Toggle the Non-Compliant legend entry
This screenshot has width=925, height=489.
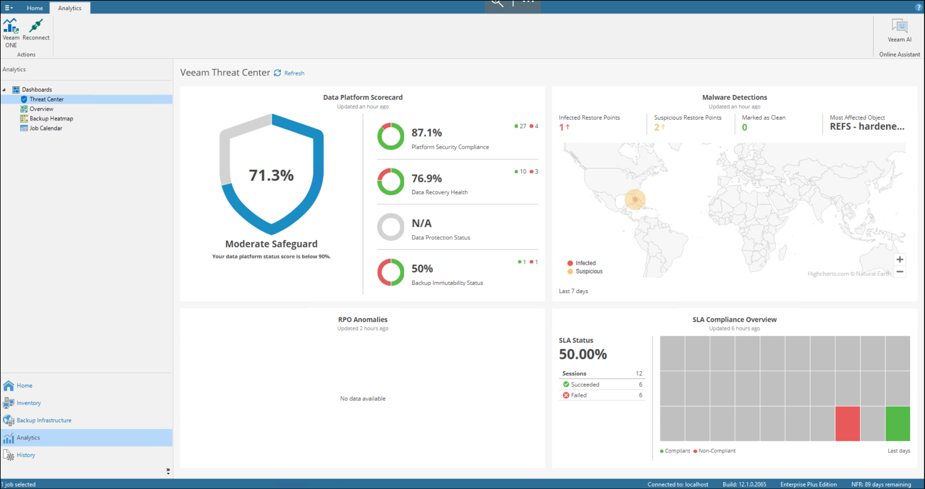click(x=715, y=451)
